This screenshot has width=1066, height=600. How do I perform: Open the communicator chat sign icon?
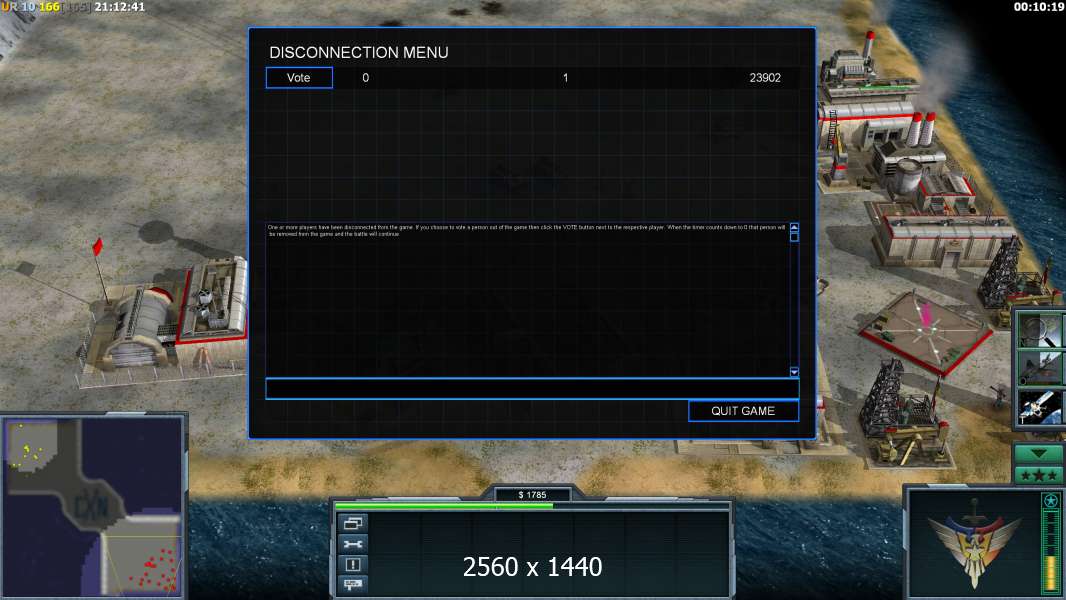tap(353, 584)
